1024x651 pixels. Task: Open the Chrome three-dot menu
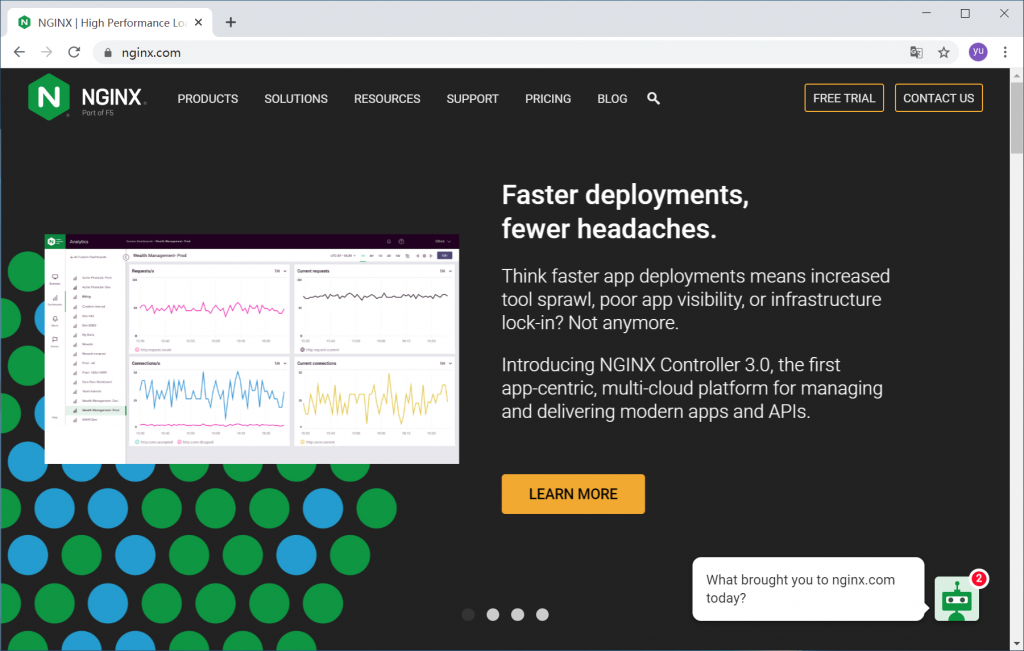click(1006, 52)
